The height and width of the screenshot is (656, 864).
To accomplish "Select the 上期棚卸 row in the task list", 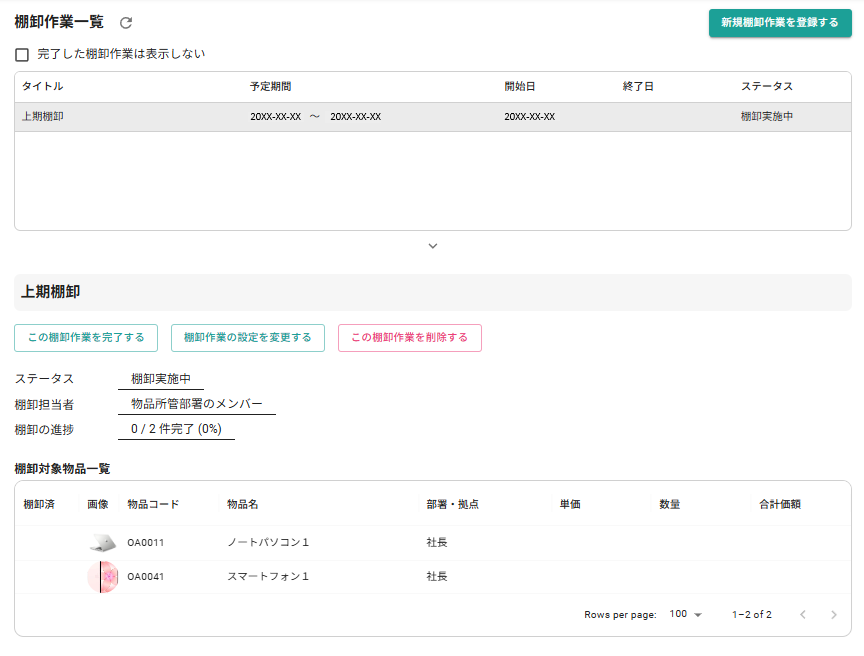I will [x=433, y=117].
